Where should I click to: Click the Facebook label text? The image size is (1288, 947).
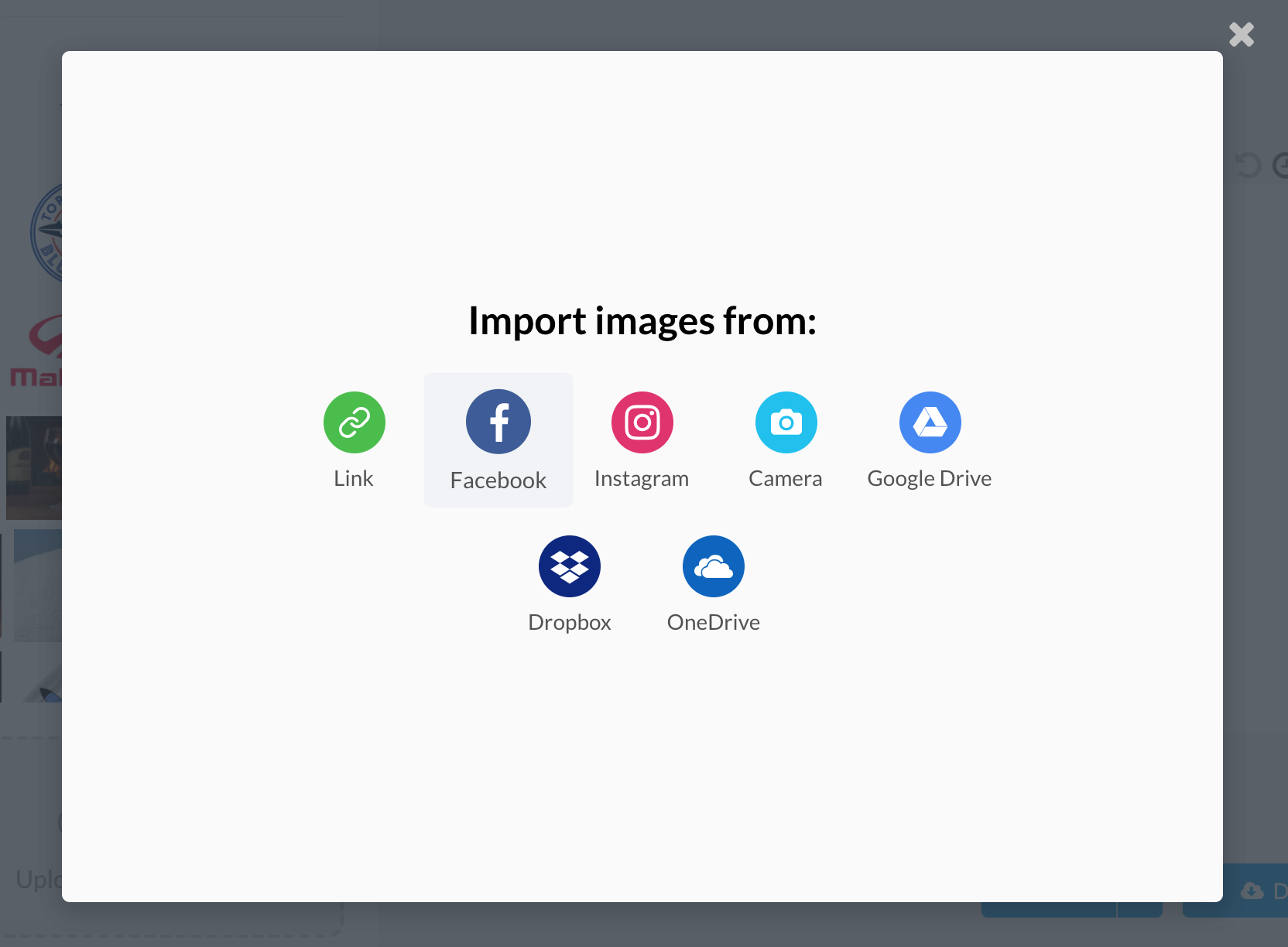[498, 479]
